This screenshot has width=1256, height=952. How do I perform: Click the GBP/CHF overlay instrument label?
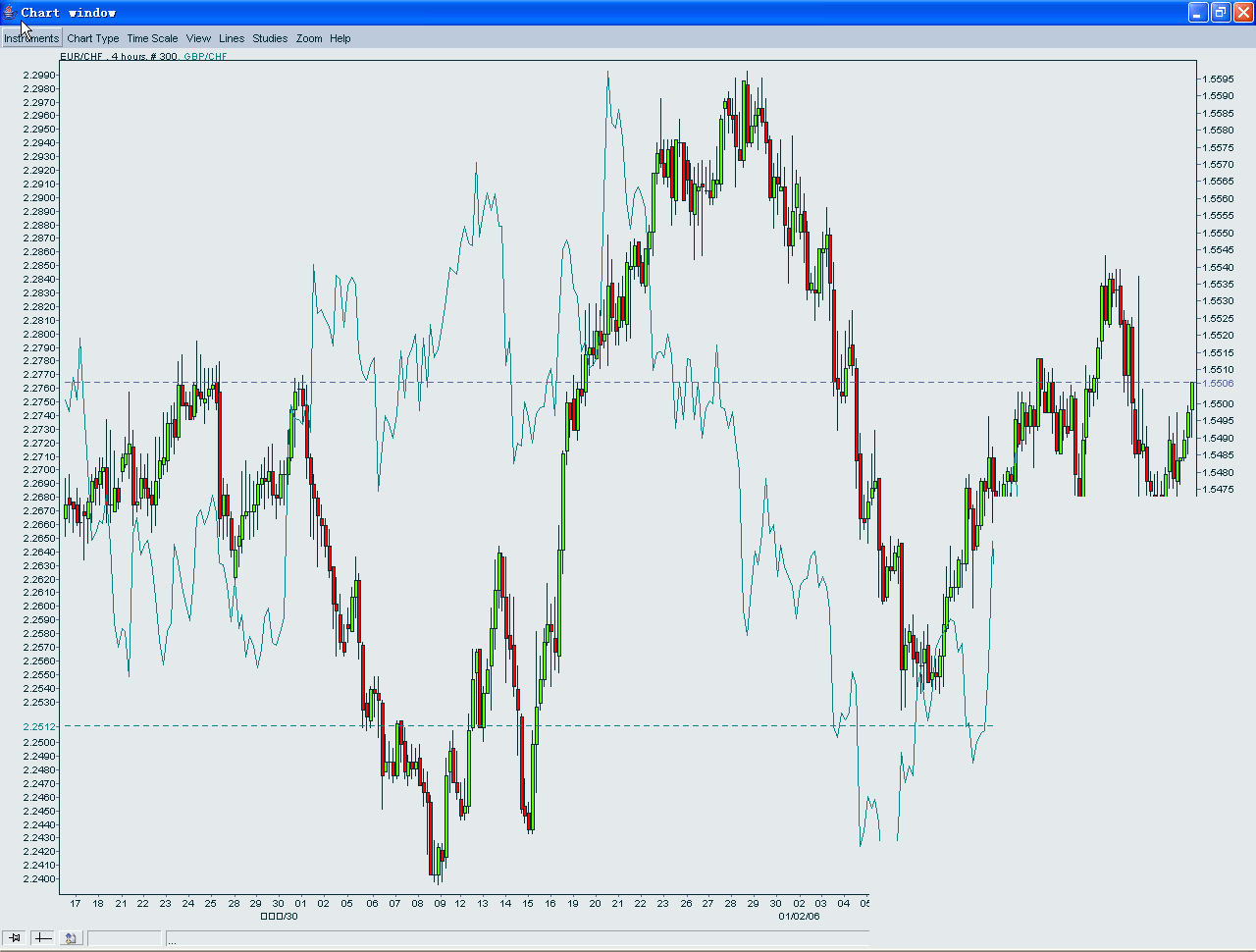205,56
